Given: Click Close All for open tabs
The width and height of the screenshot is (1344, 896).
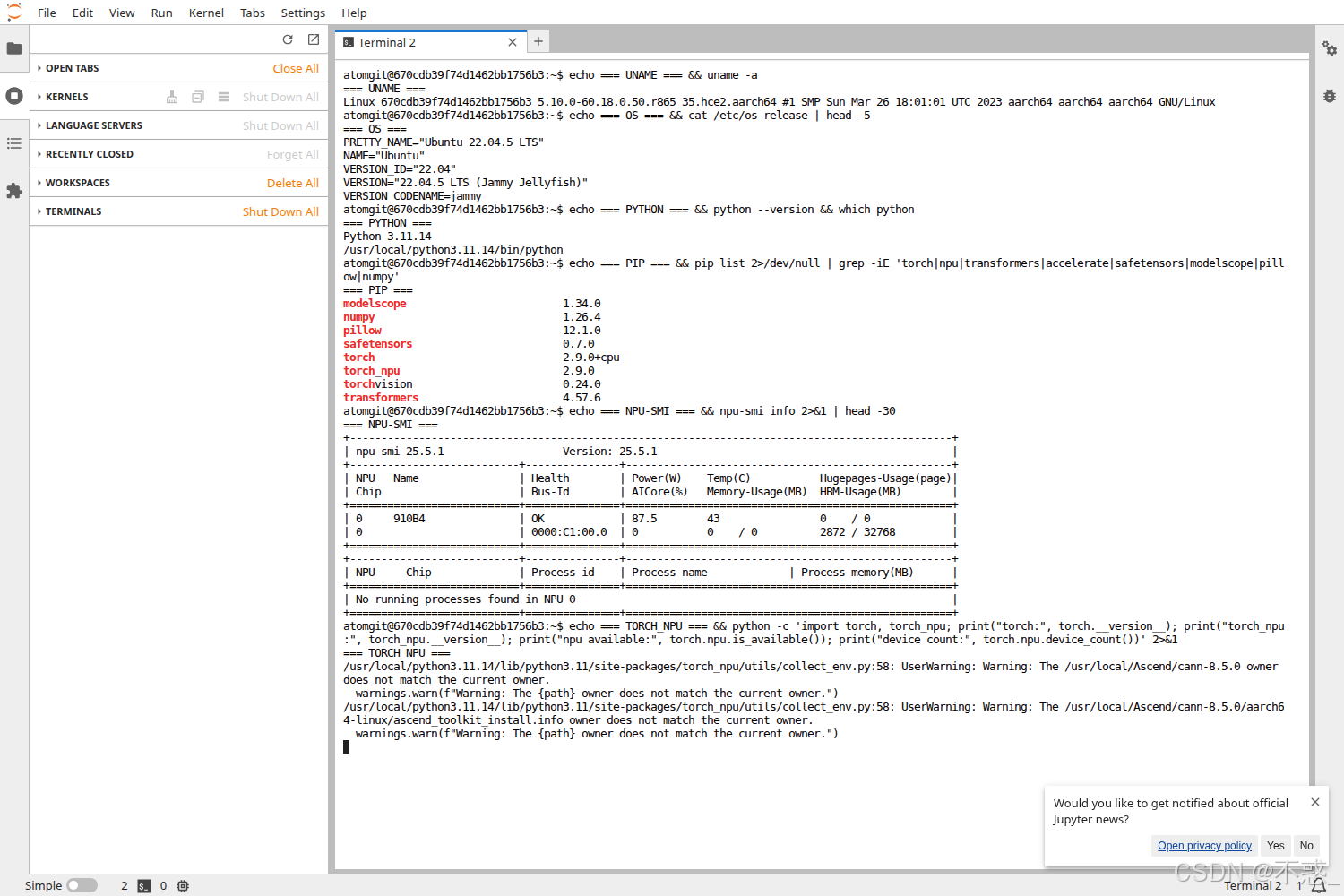Looking at the screenshot, I should click(x=296, y=68).
